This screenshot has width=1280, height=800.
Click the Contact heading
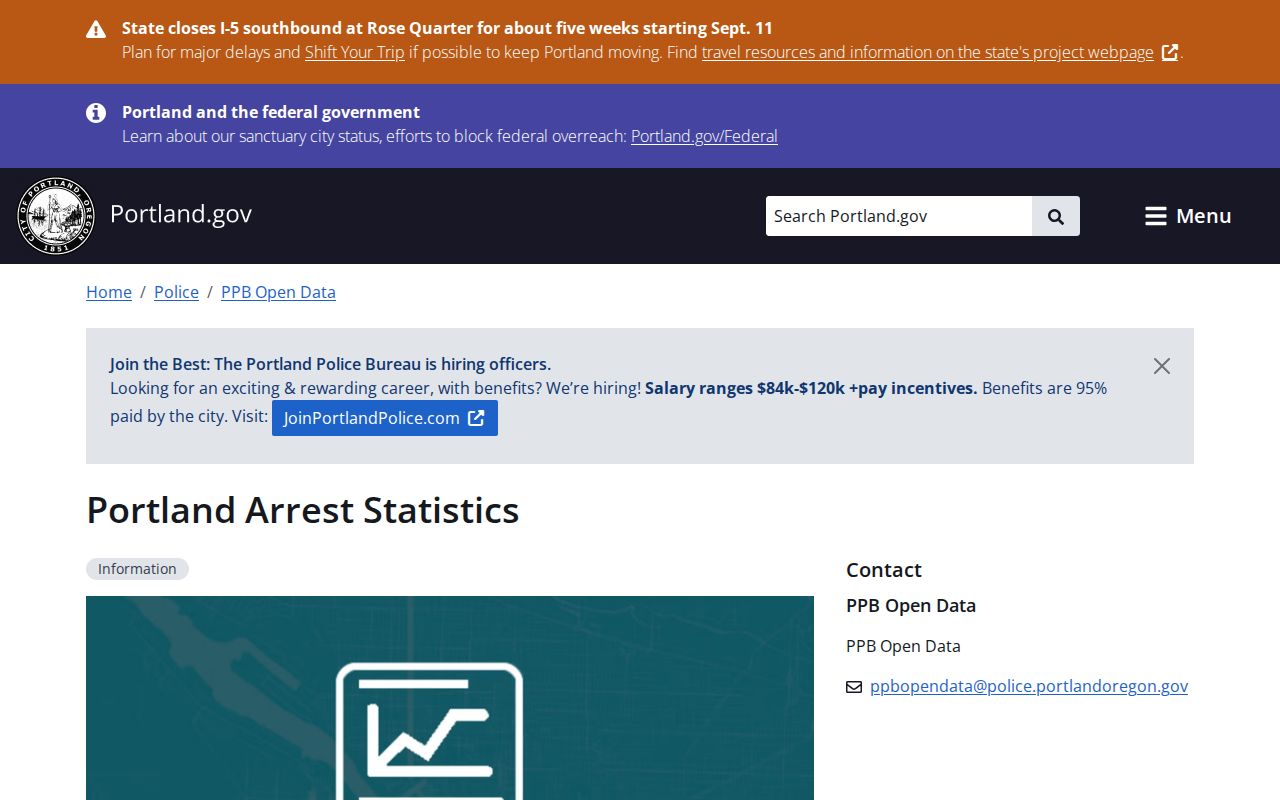[x=884, y=570]
